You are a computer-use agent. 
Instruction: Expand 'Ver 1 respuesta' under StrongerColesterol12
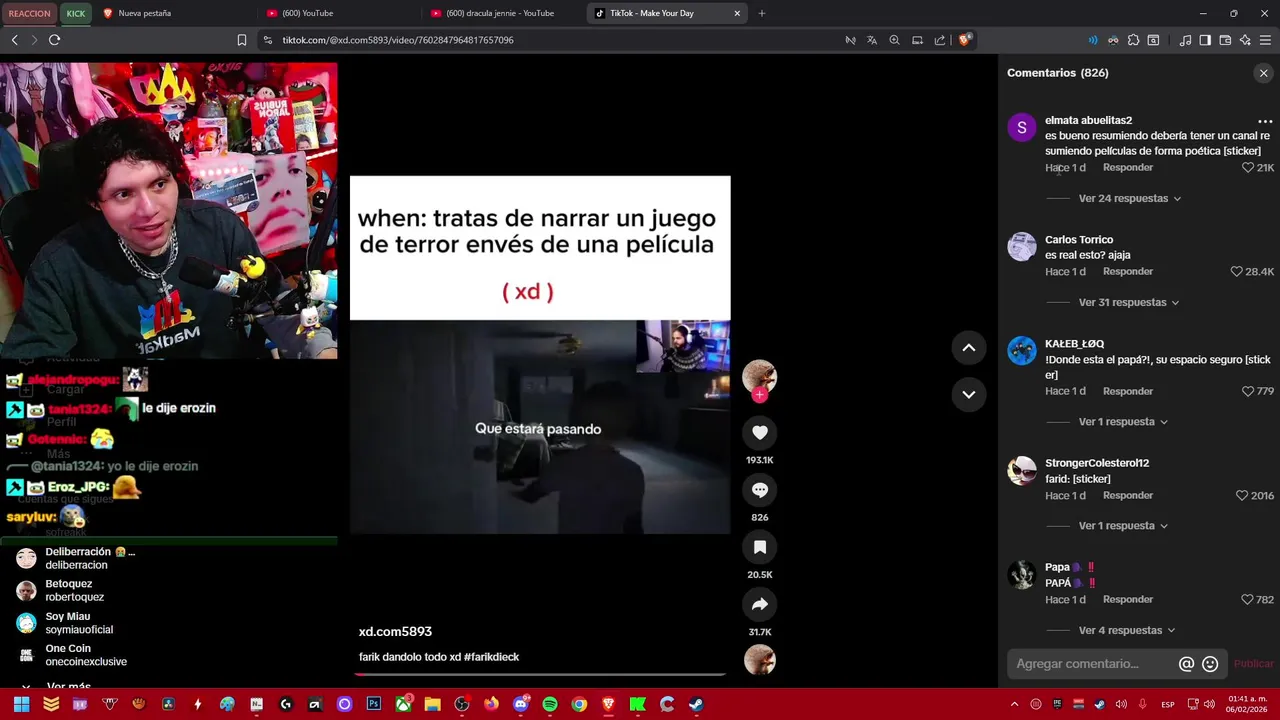[1123, 526]
